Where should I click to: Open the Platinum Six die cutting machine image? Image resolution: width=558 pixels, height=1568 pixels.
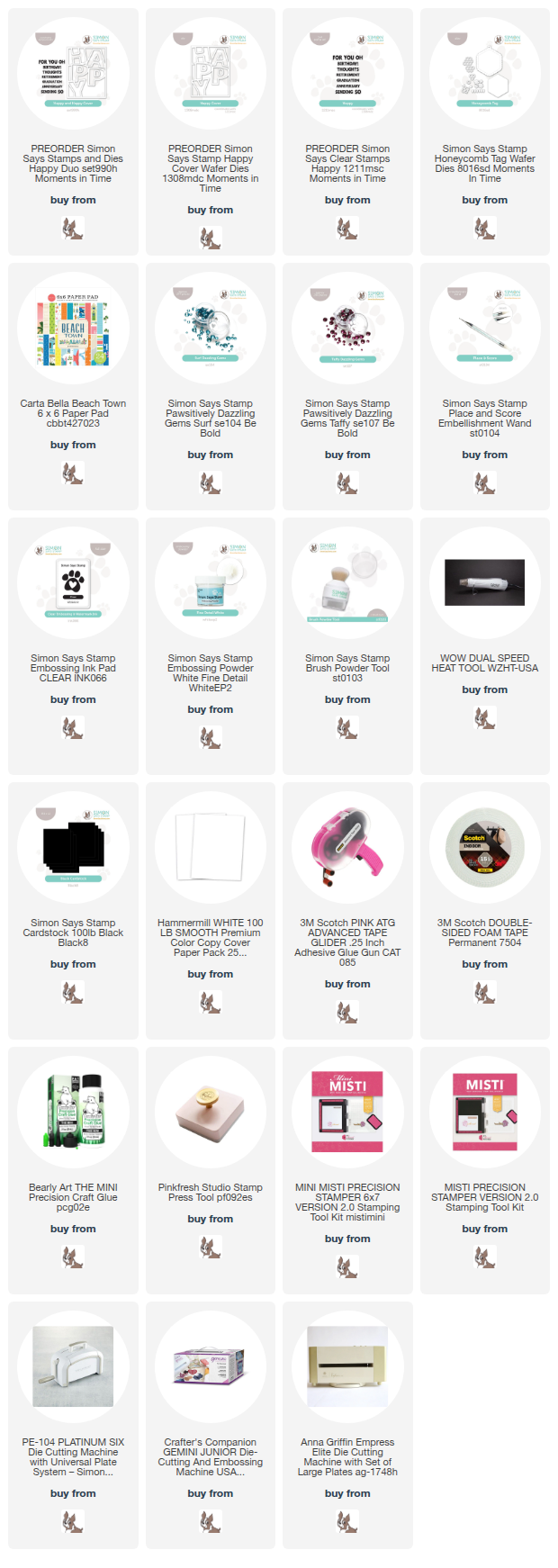[73, 1366]
